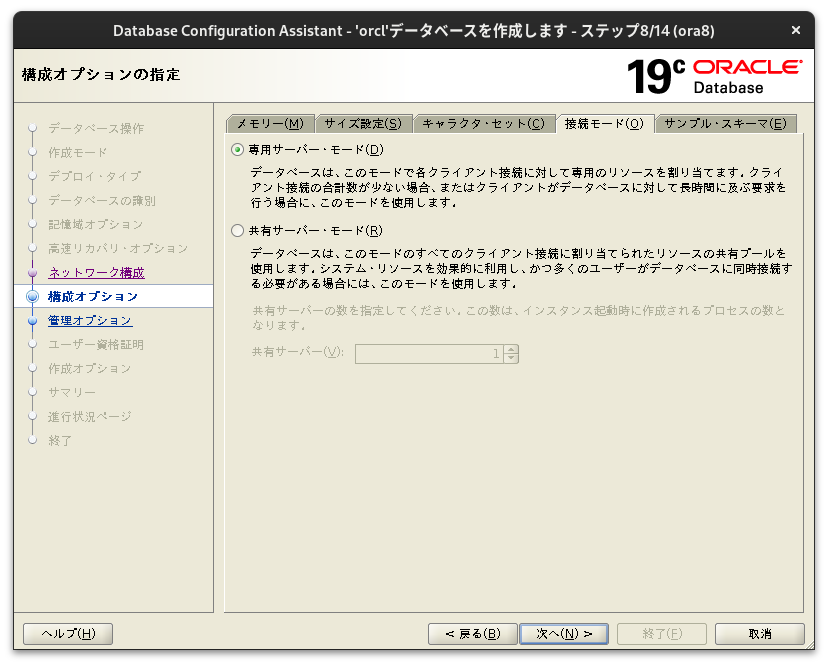Viewport: 828px width, 666px height.
Task: Cancel the wizard with 取消
Action: click(759, 633)
